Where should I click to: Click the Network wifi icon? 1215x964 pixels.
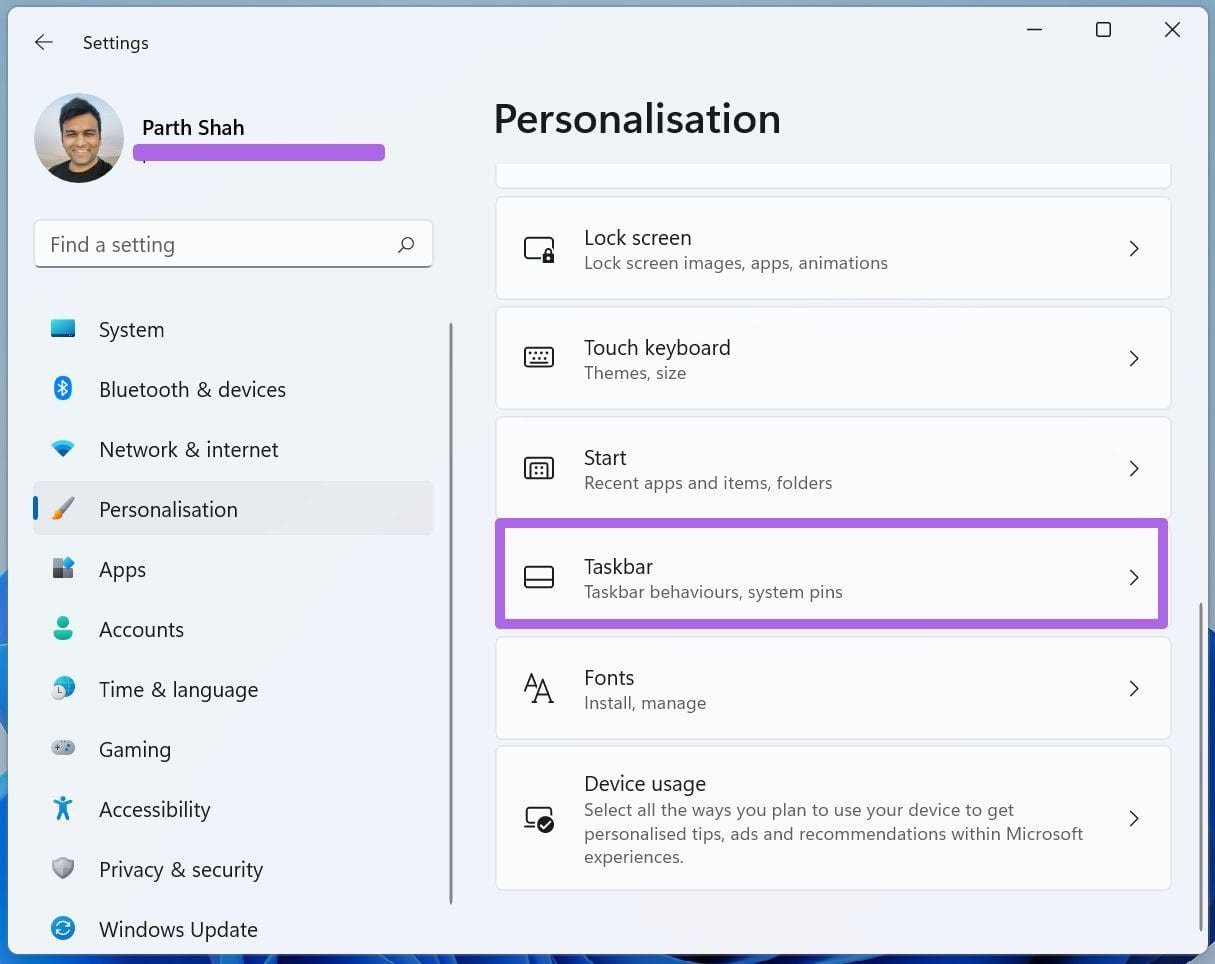coord(63,449)
